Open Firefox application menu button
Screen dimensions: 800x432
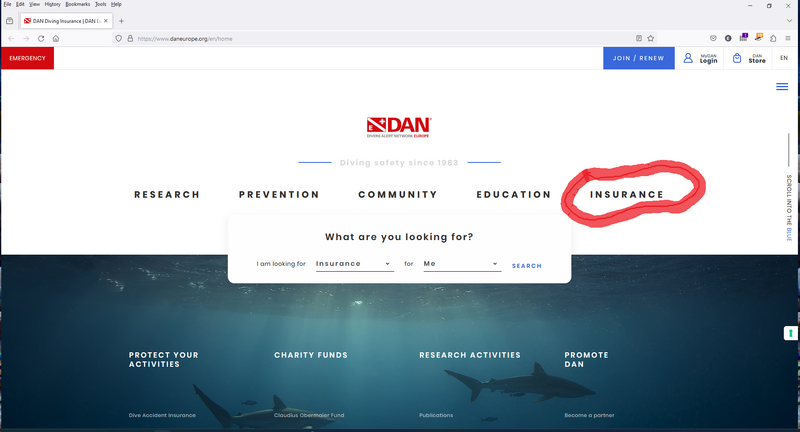[x=788, y=38]
